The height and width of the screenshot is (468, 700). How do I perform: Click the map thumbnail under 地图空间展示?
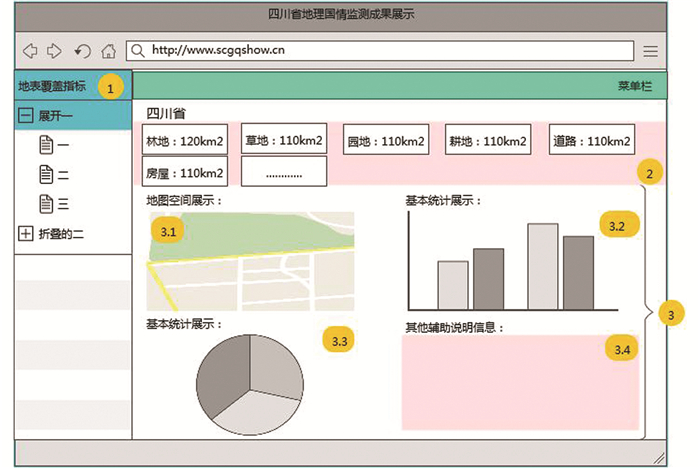(249, 261)
